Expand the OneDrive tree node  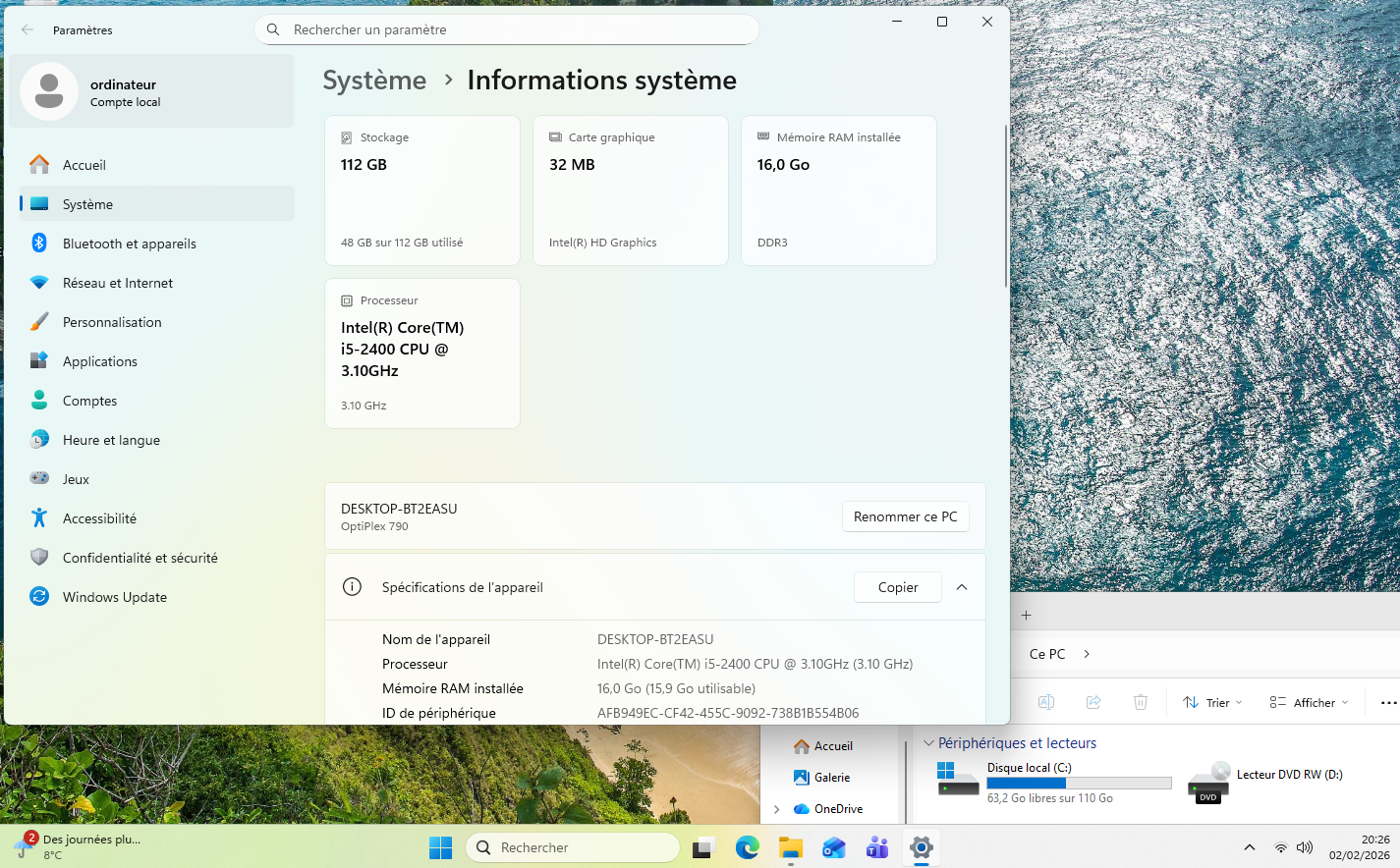pos(777,809)
